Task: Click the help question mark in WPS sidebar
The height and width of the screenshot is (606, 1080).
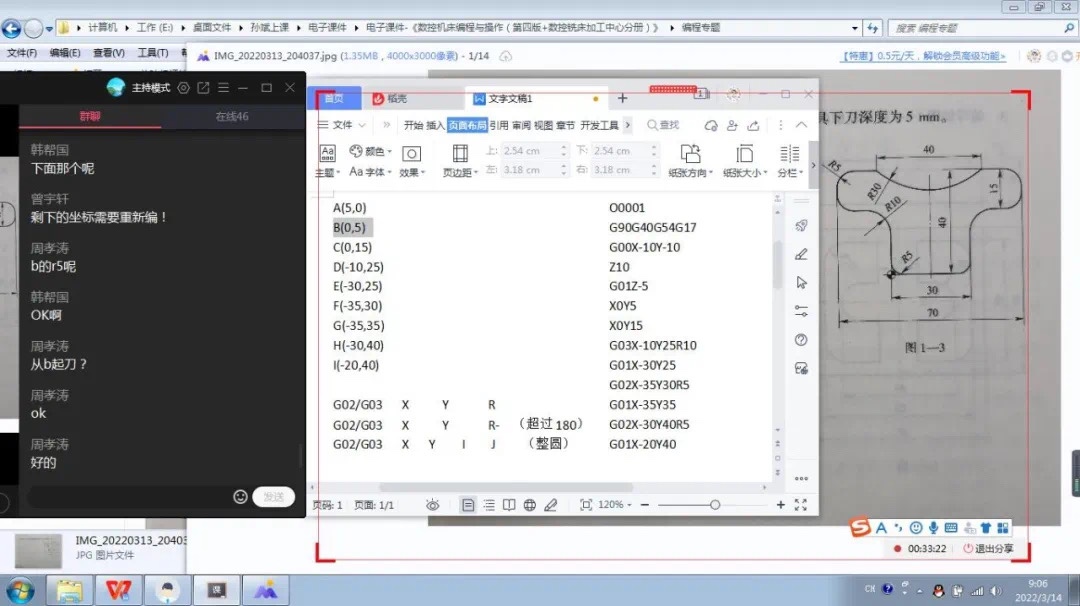Action: coord(801,340)
